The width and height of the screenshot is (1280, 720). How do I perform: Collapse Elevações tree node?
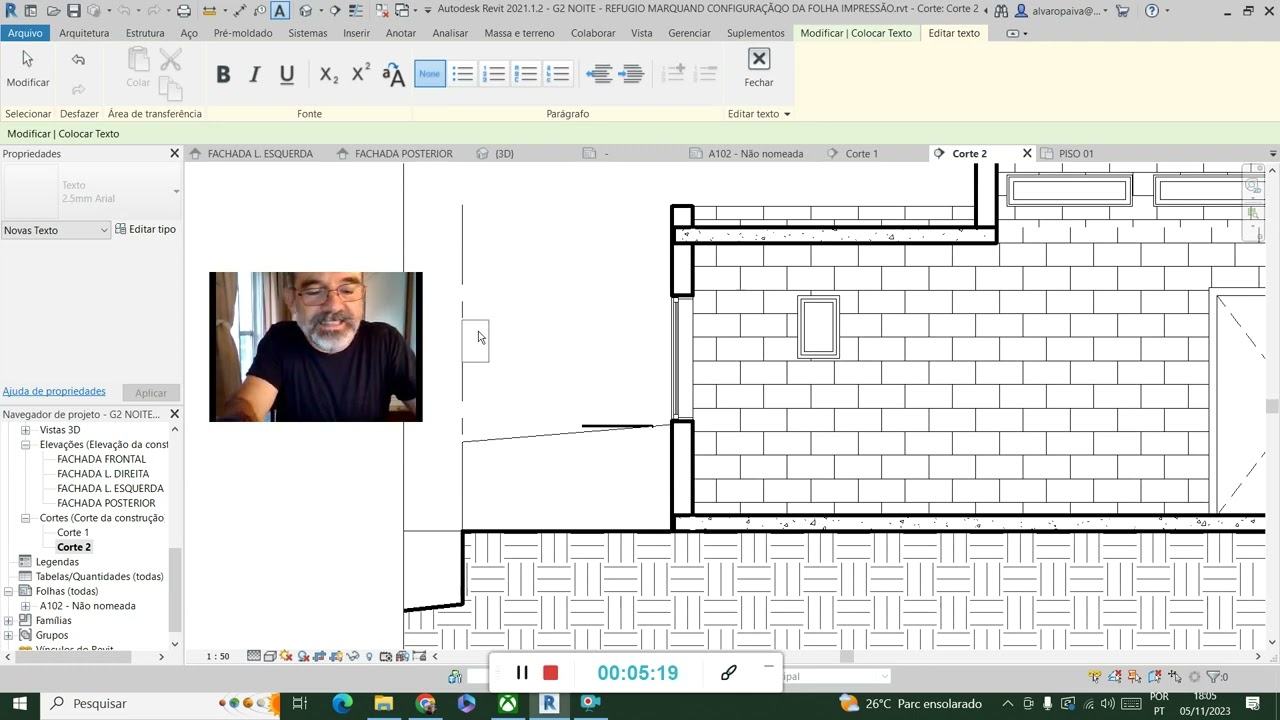[26, 445]
